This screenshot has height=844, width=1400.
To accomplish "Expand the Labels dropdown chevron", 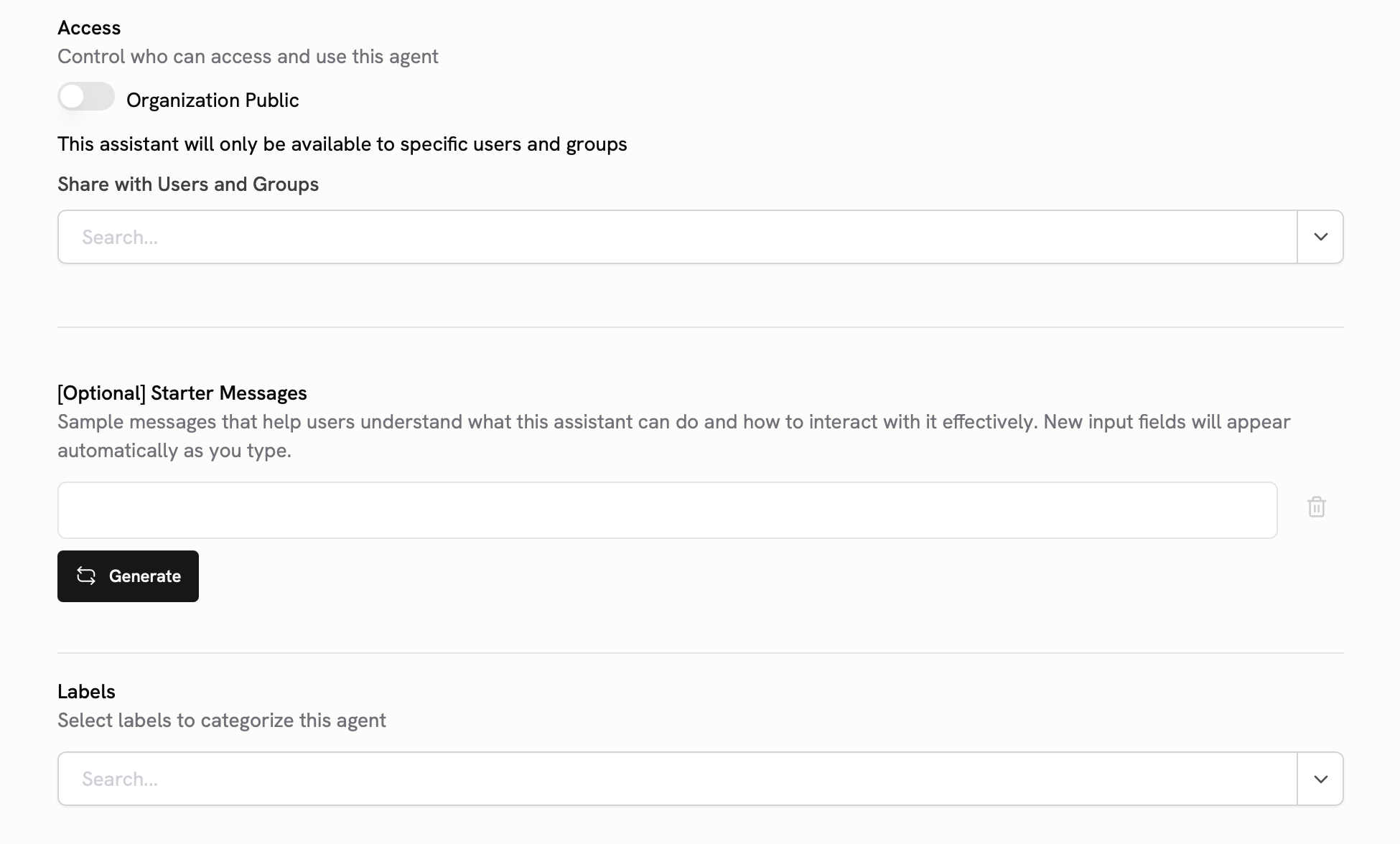I will [1320, 778].
